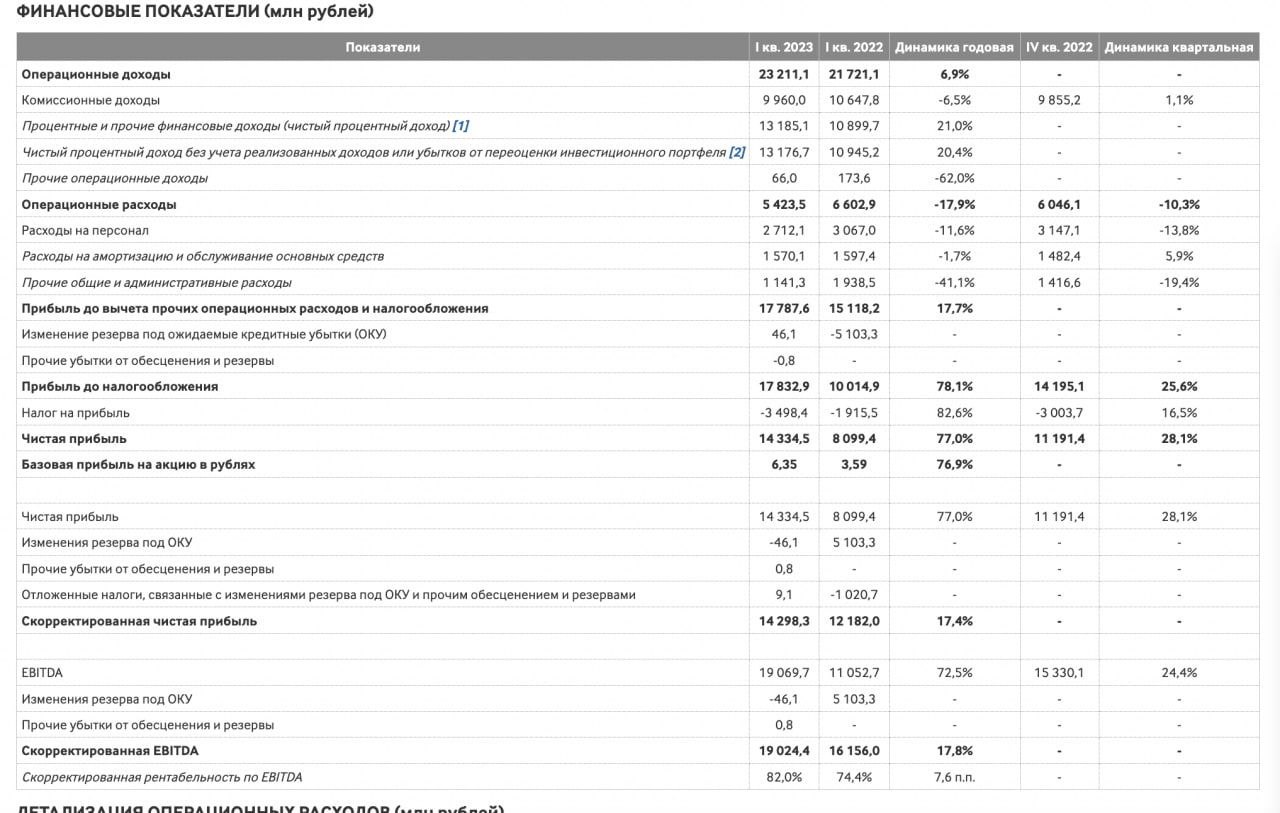The height and width of the screenshot is (813, 1280).
Task: Click the EBITDA row label
Action: pyautogui.click(x=42, y=672)
